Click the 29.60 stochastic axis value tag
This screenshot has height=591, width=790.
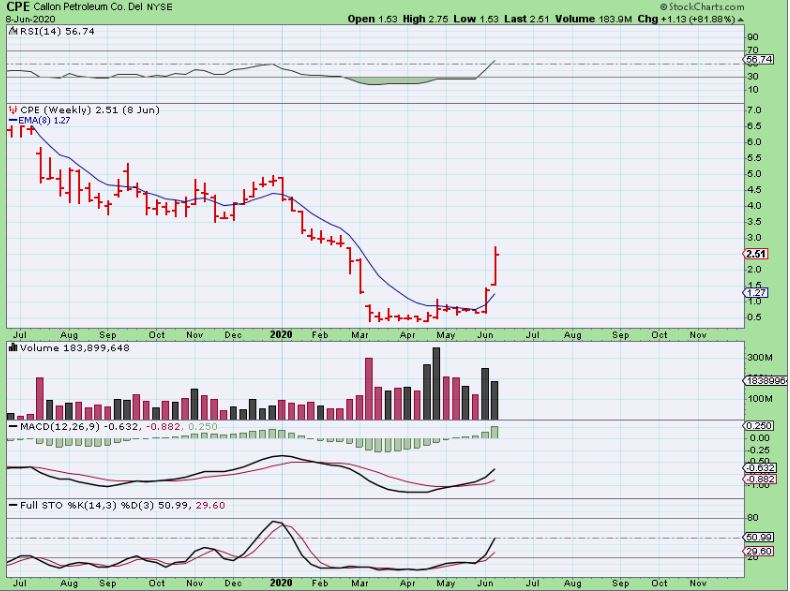(x=759, y=551)
